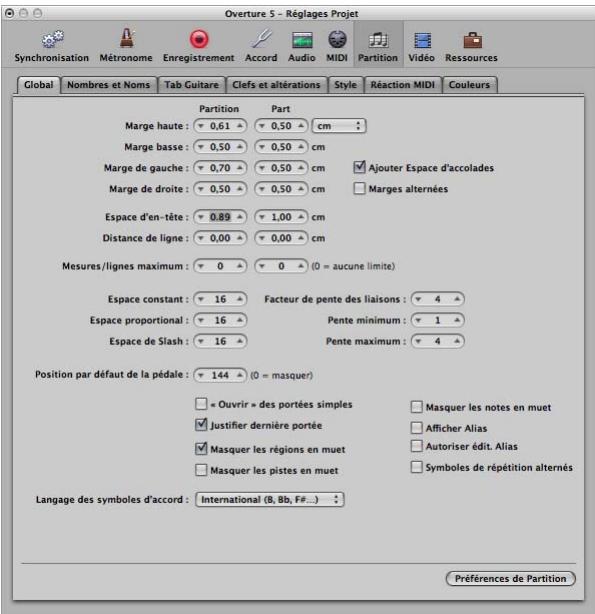
Task: Enable Masquer les notes en muet
Action: coord(416,407)
